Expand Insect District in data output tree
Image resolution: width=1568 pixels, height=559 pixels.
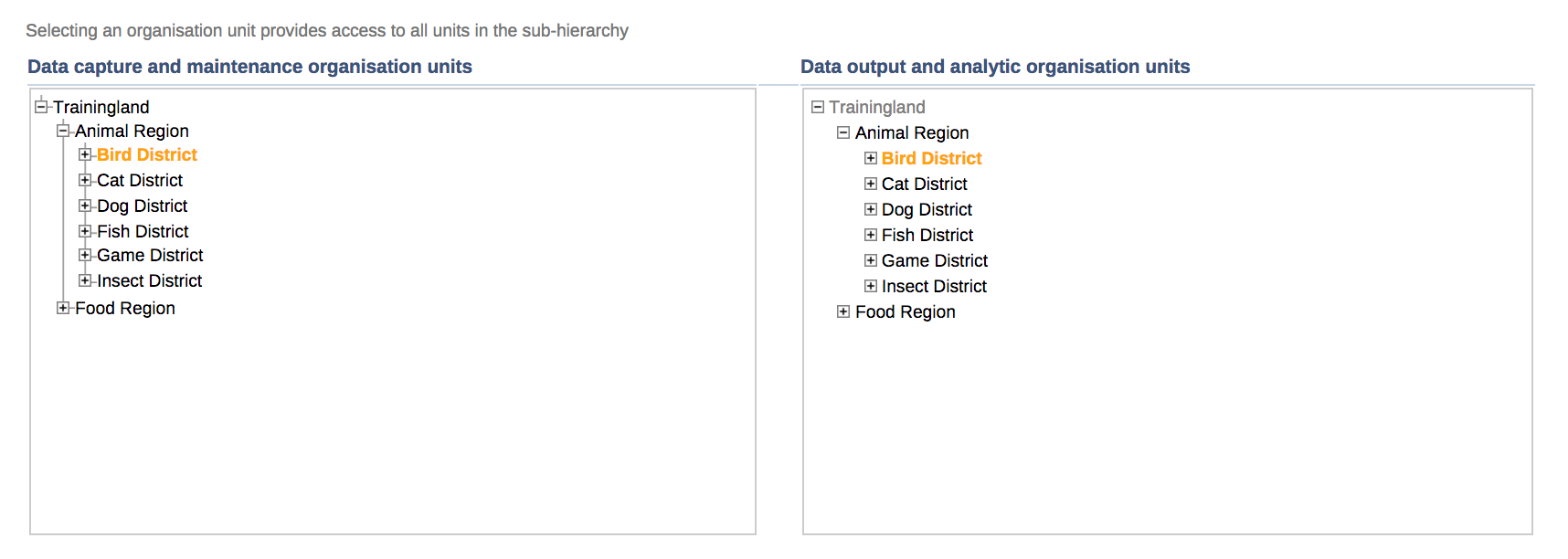point(871,286)
